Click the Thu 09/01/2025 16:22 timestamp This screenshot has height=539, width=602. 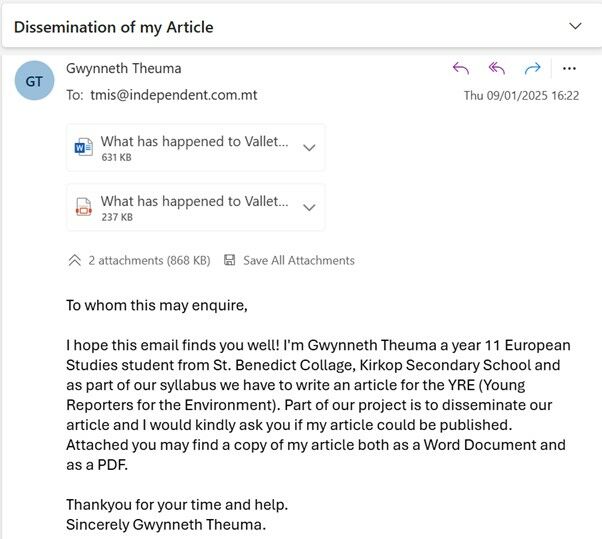521,96
